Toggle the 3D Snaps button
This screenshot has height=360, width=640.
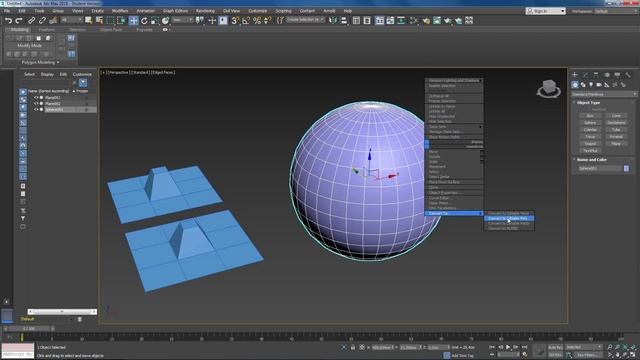point(235,20)
